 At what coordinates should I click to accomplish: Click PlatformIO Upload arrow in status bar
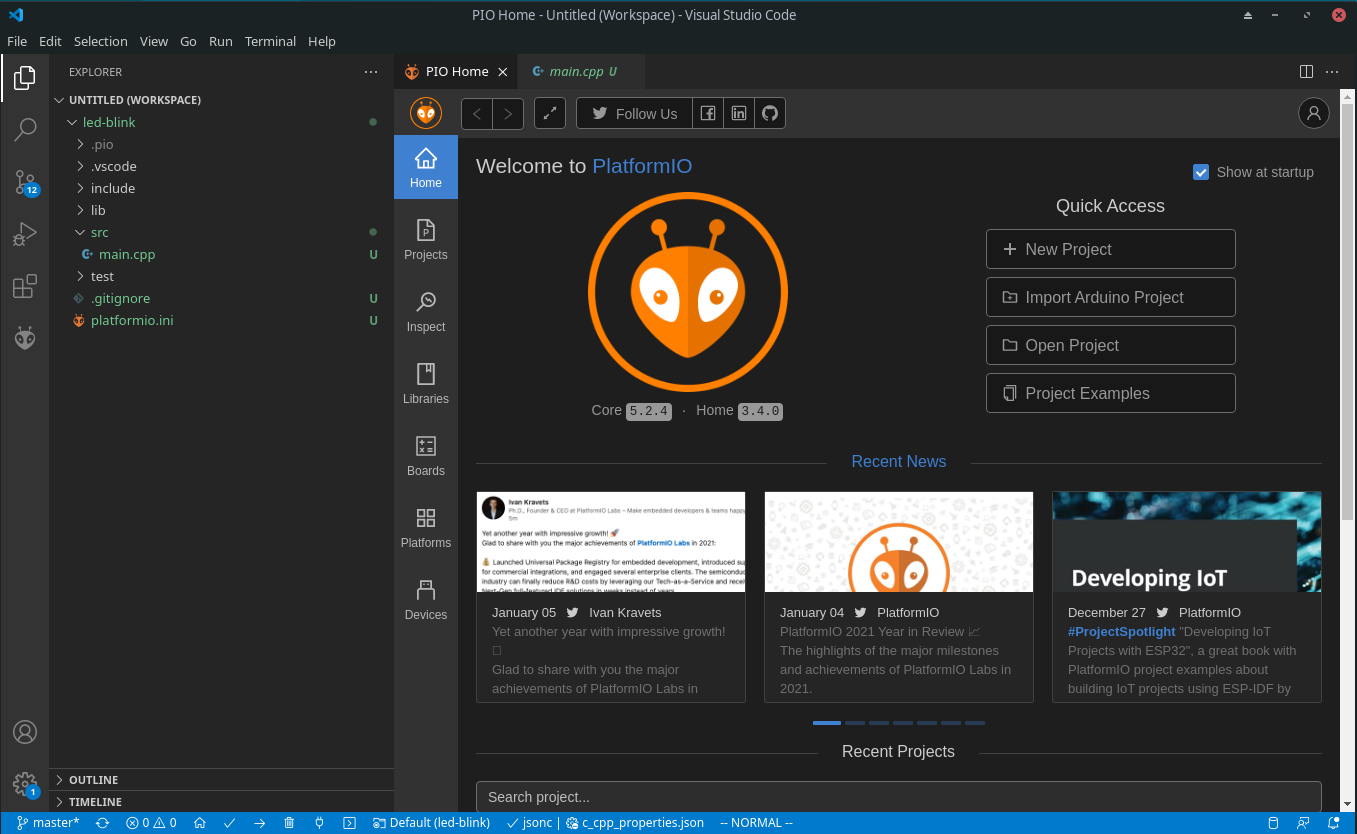coord(259,823)
